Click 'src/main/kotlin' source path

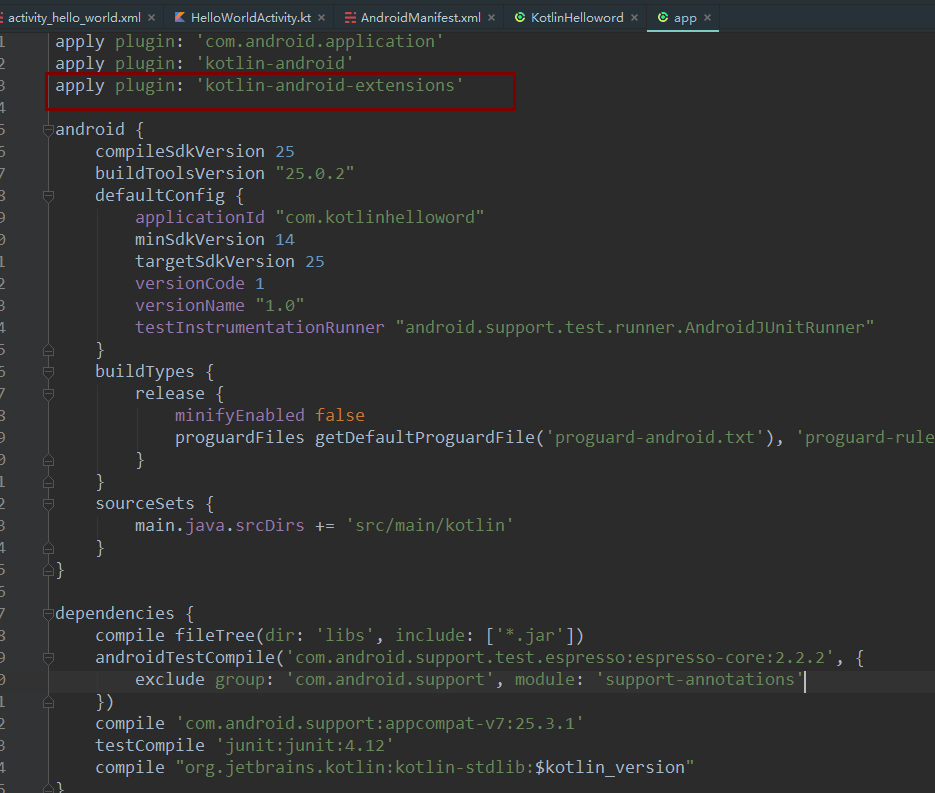(x=429, y=525)
